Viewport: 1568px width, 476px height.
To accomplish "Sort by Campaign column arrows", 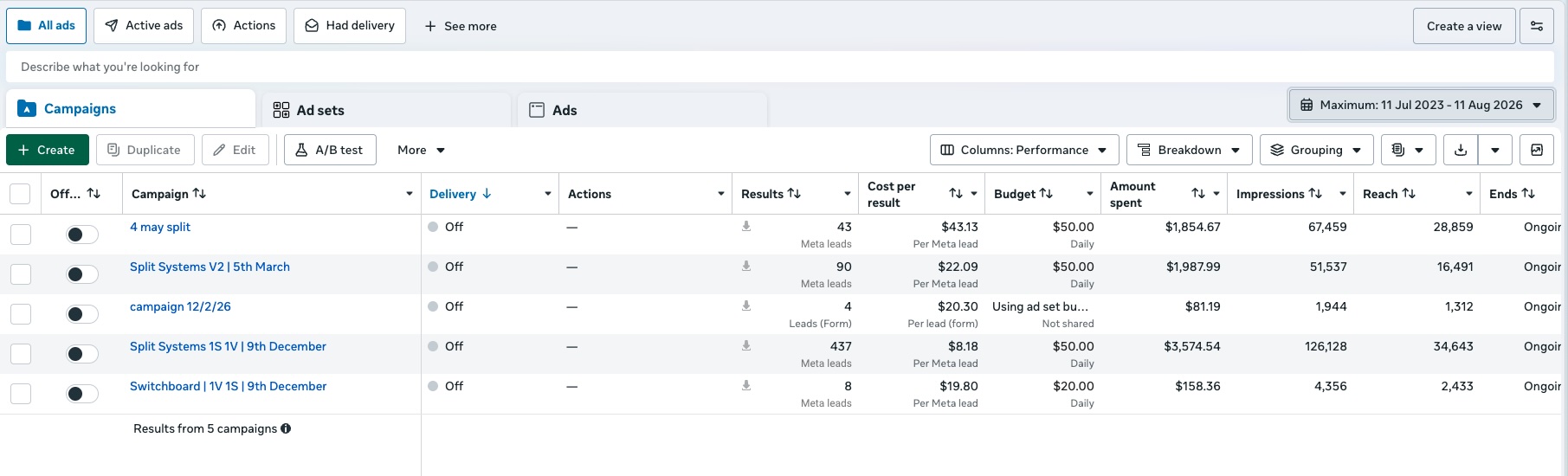I will coord(199,194).
